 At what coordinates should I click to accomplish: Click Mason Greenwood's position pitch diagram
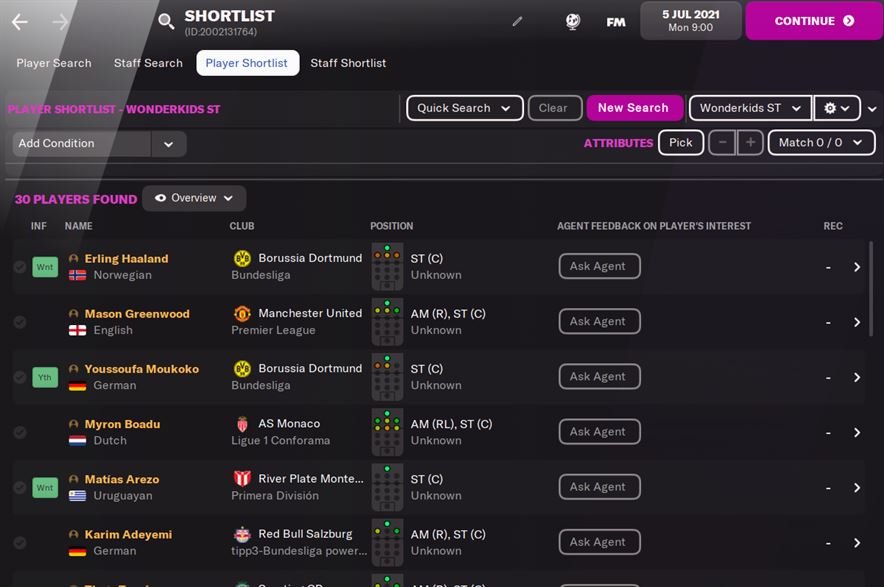387,322
